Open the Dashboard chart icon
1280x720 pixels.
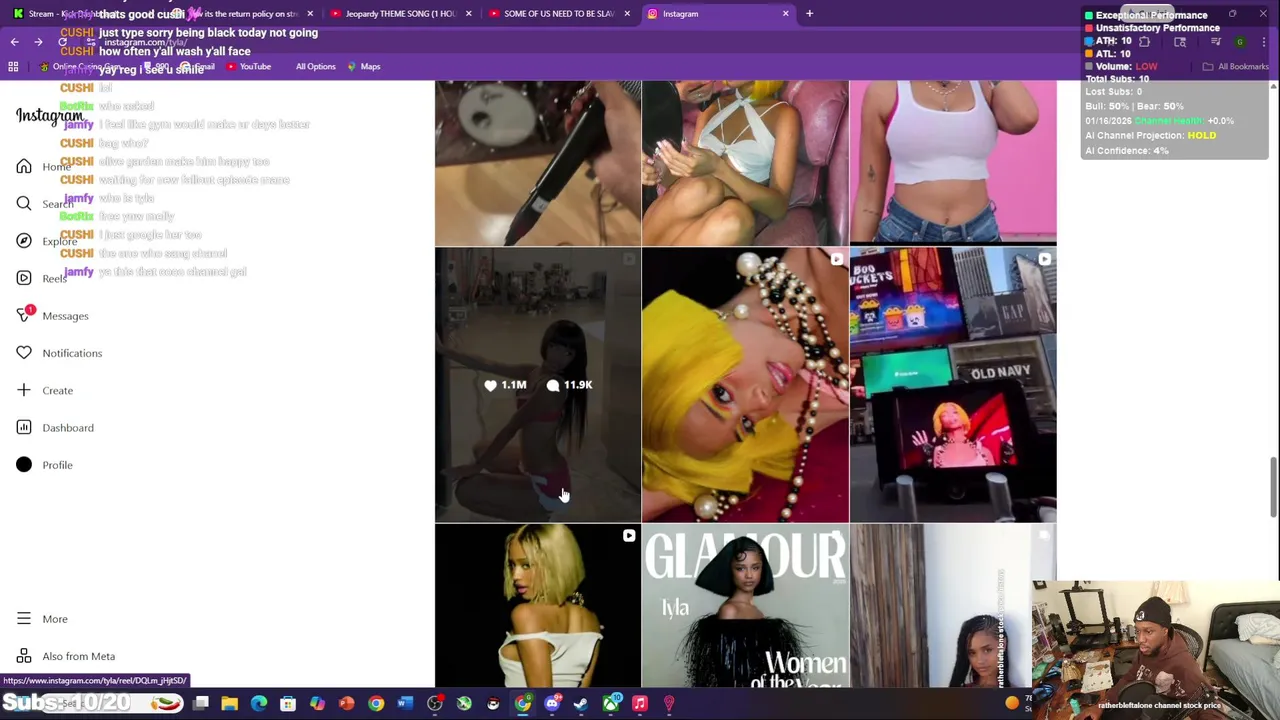point(24,427)
